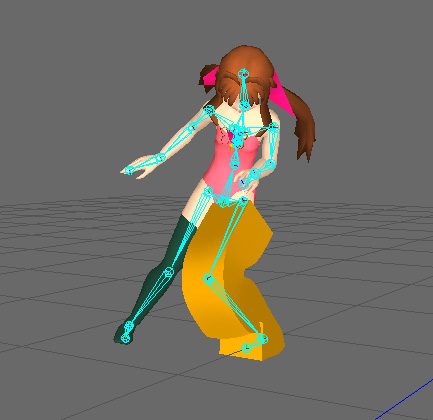Select the chest joint cluster on the torso

238,135
